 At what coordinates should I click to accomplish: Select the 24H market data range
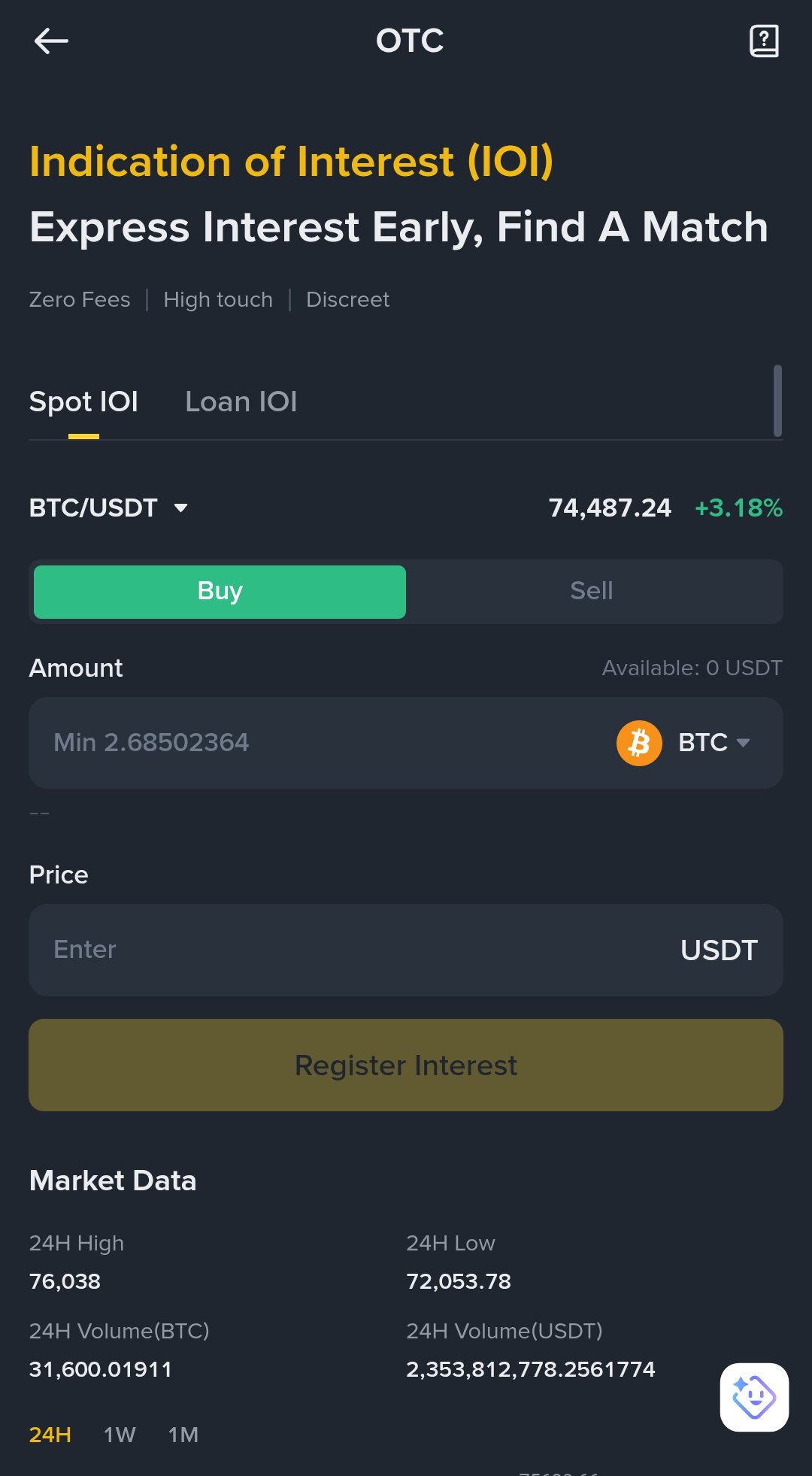[x=50, y=1435]
